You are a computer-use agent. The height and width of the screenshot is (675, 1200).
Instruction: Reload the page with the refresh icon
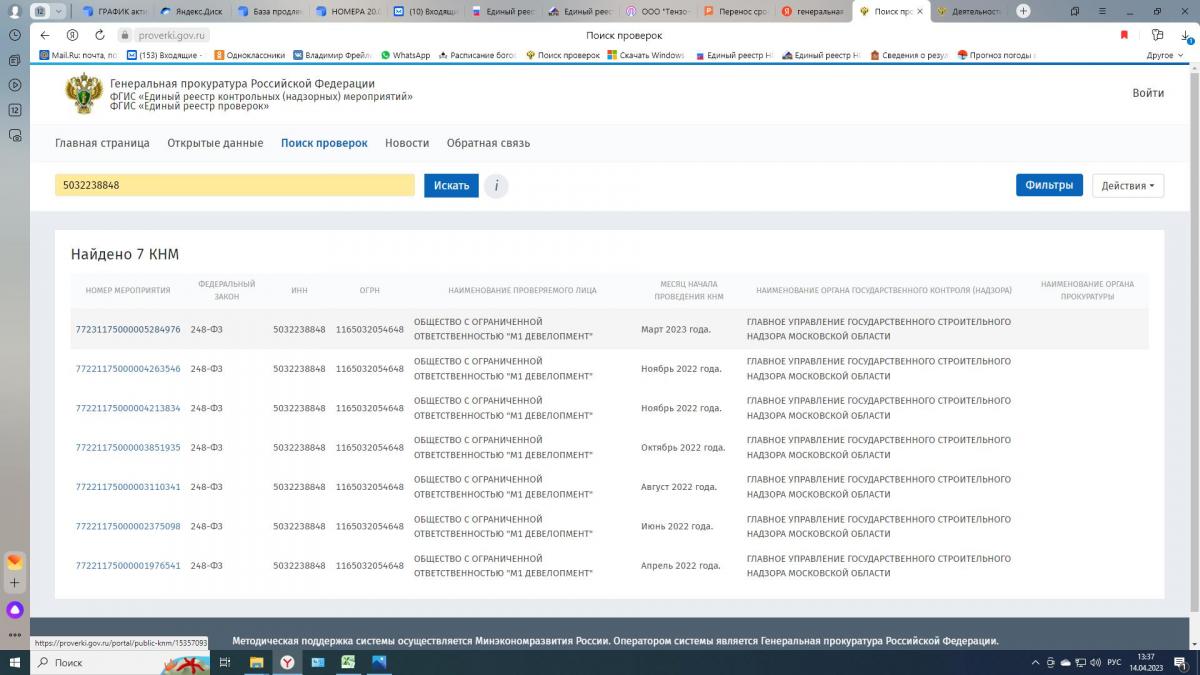(100, 35)
